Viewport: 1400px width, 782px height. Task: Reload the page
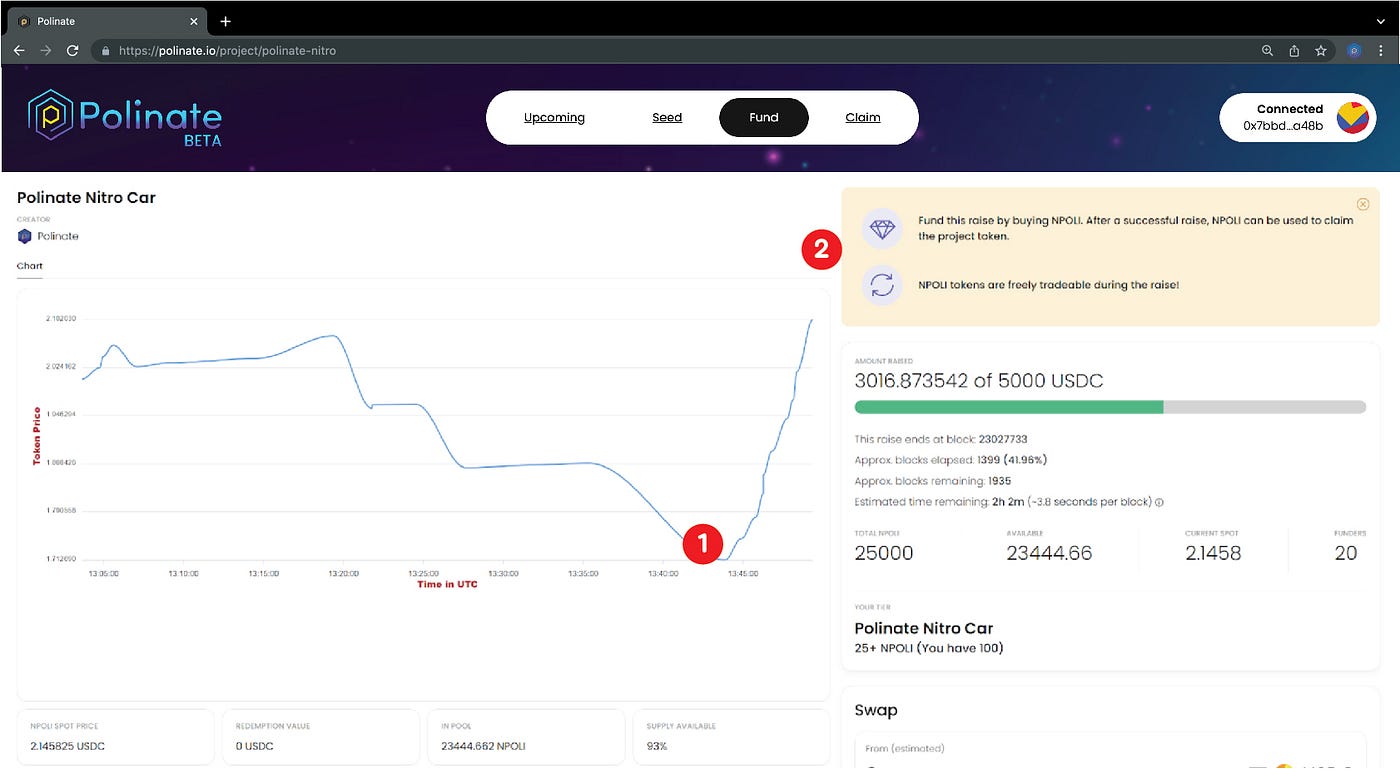72,50
